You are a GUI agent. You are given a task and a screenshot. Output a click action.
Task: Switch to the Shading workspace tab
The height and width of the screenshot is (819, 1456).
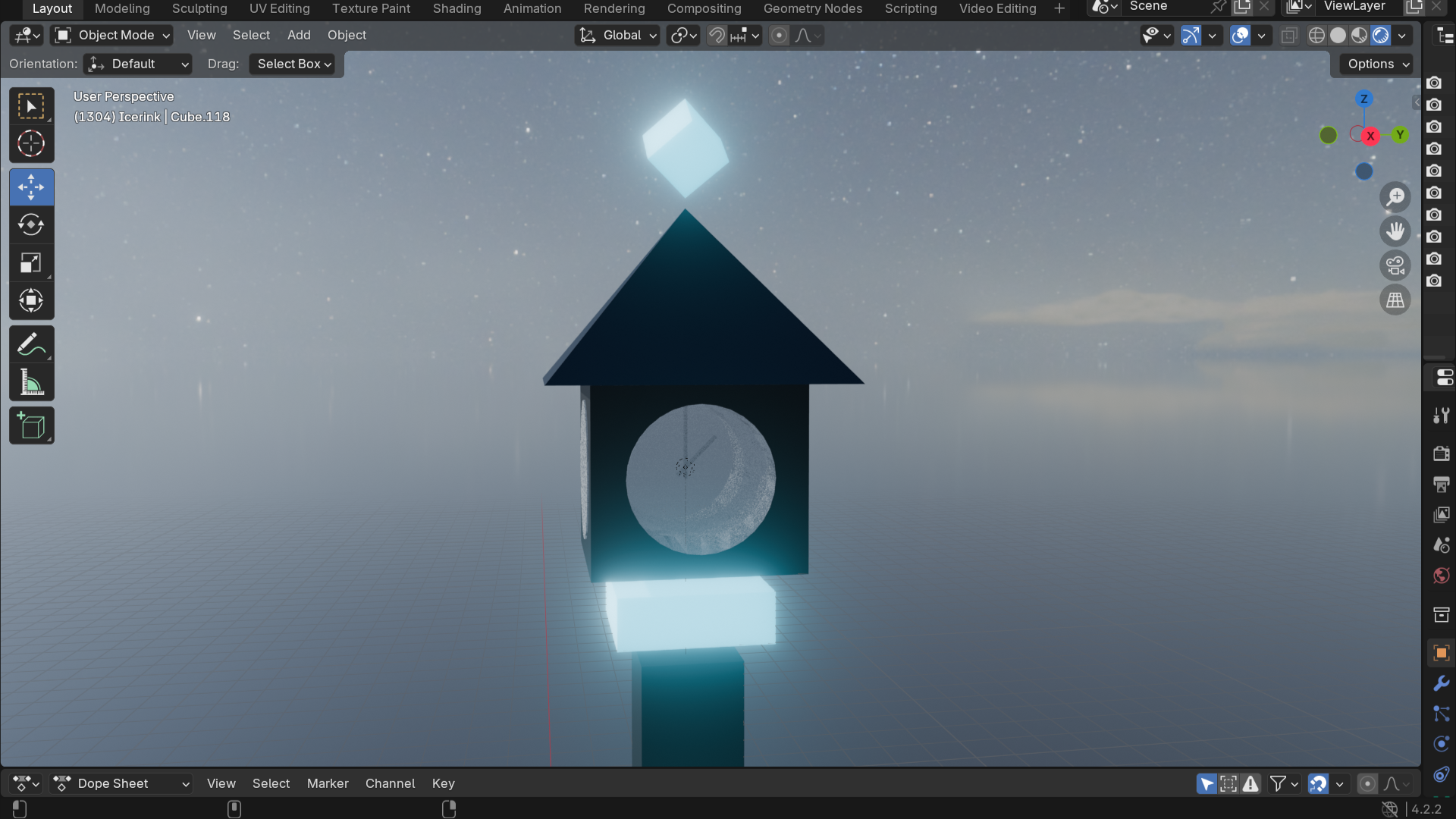pos(457,9)
